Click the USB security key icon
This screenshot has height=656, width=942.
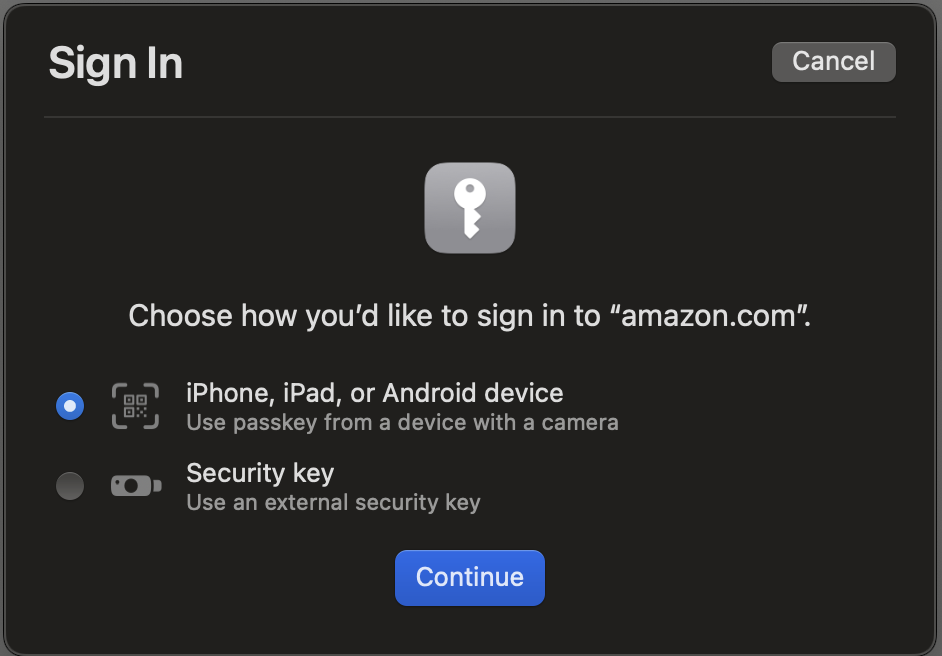tap(136, 485)
